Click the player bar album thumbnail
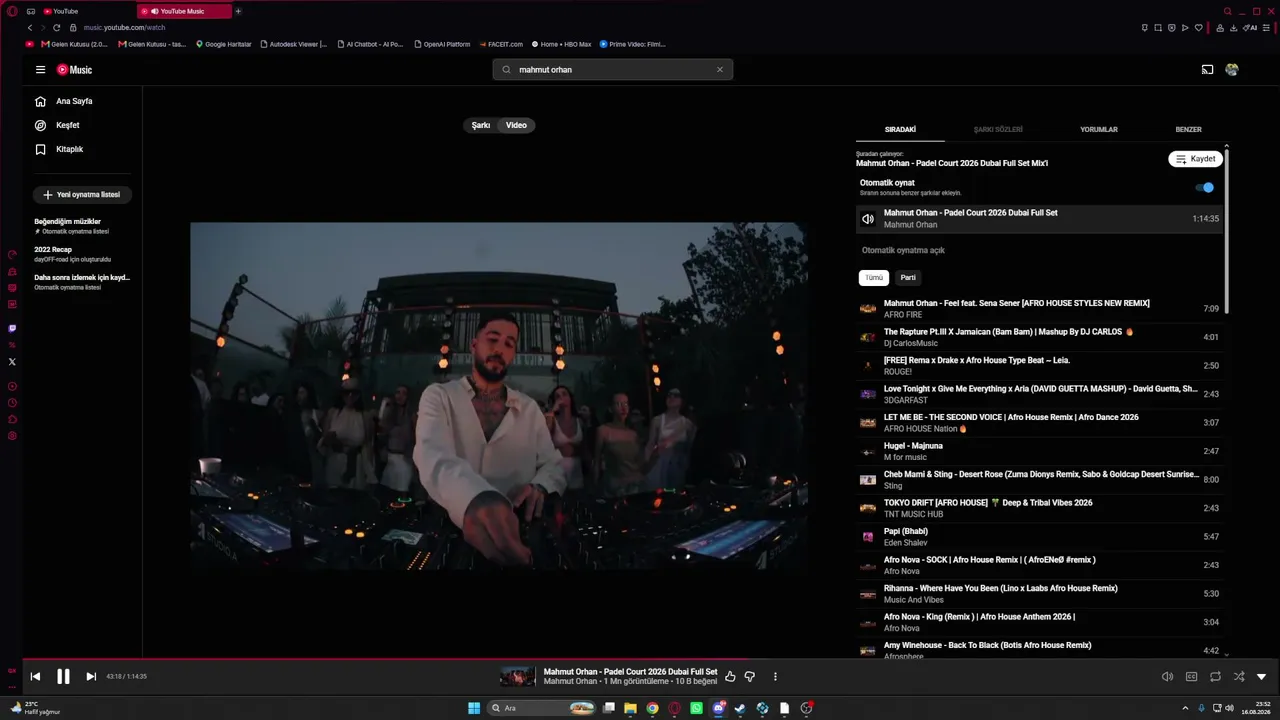The image size is (1280, 720). [x=518, y=677]
